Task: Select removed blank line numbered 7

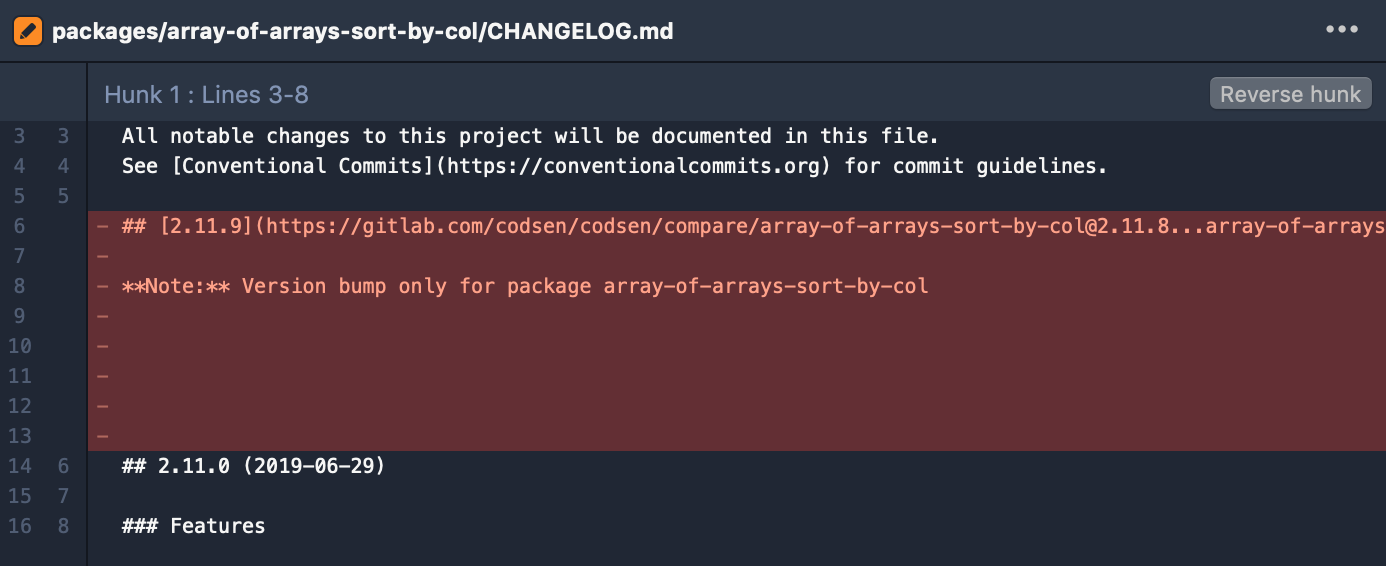Action: click(x=737, y=256)
